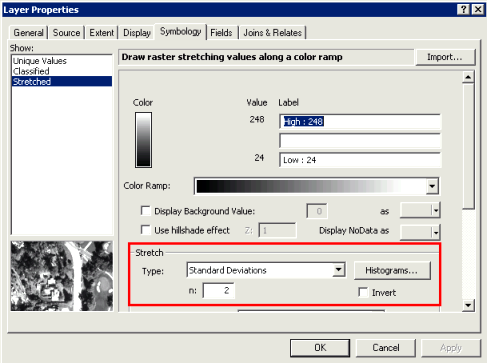487x363 pixels.
Task: Click the scroll up arrow
Action: (468, 77)
